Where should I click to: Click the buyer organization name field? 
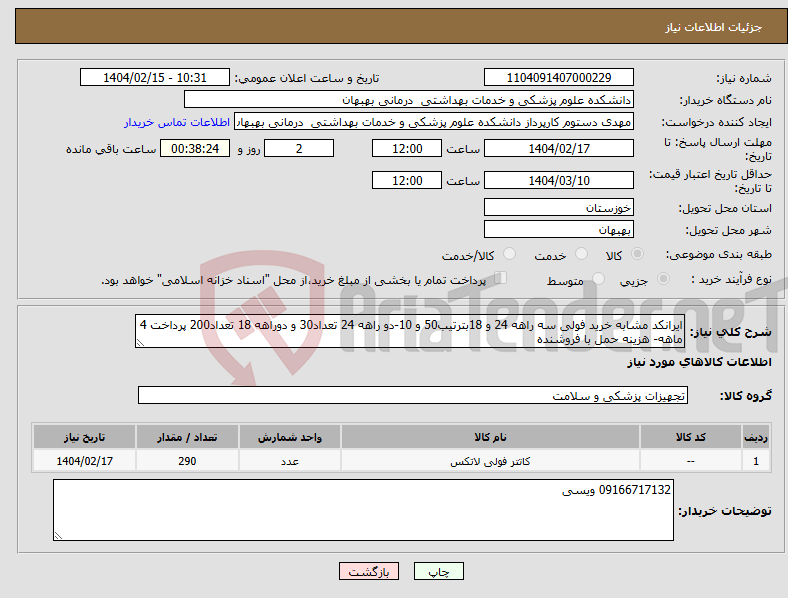(409, 99)
